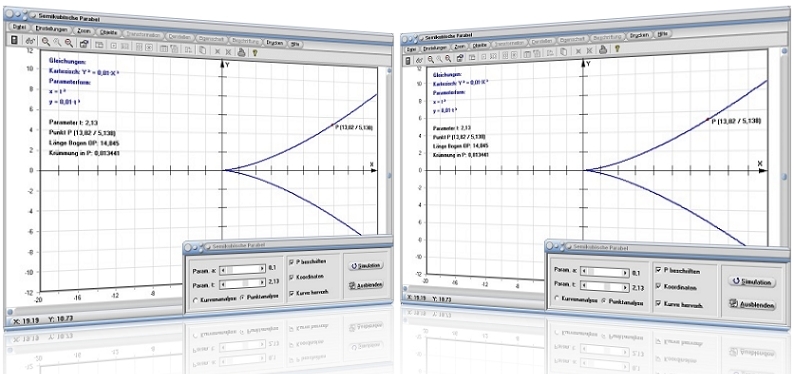Viewport: 794px width, 374px height.
Task: Open the Hilfe menu in right window
Action: 662,34
